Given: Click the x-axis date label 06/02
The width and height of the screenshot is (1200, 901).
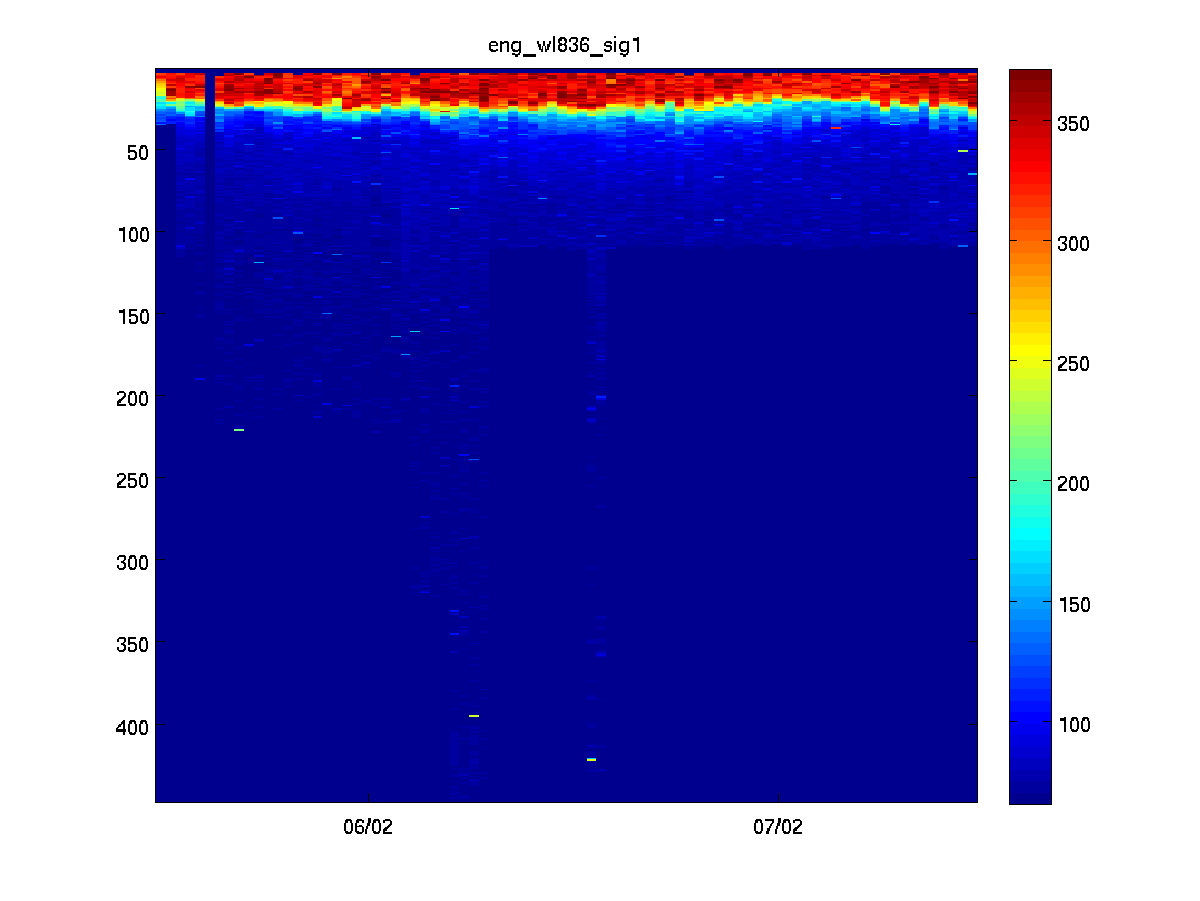Looking at the screenshot, I should (369, 828).
